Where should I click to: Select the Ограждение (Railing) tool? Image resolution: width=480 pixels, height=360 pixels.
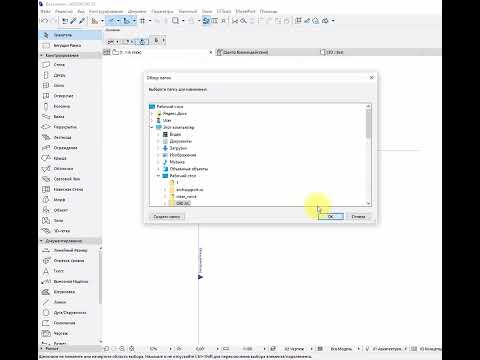coord(70,148)
